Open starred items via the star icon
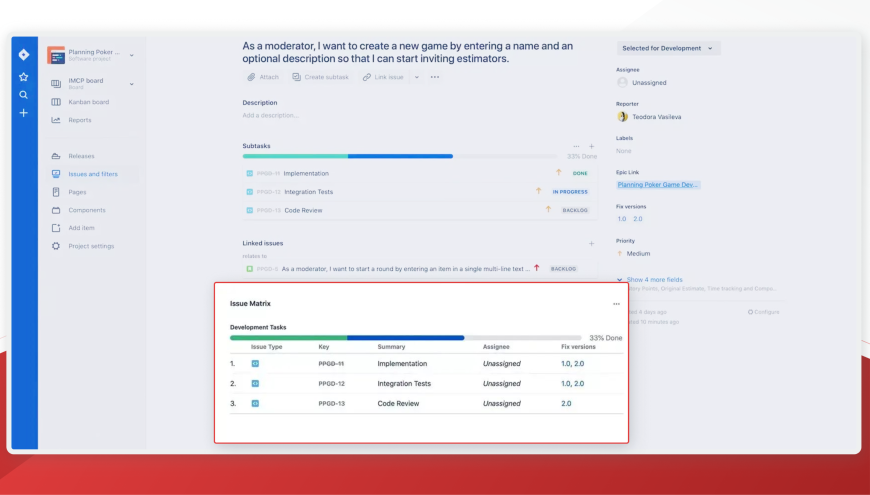 click(x=23, y=76)
